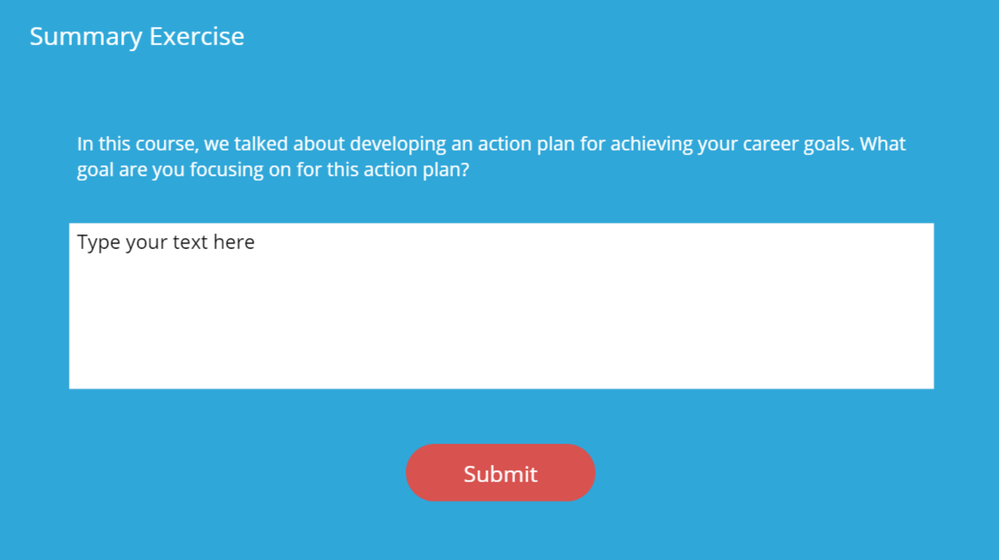
Task: Click the 'Submit' label text
Action: (500, 474)
